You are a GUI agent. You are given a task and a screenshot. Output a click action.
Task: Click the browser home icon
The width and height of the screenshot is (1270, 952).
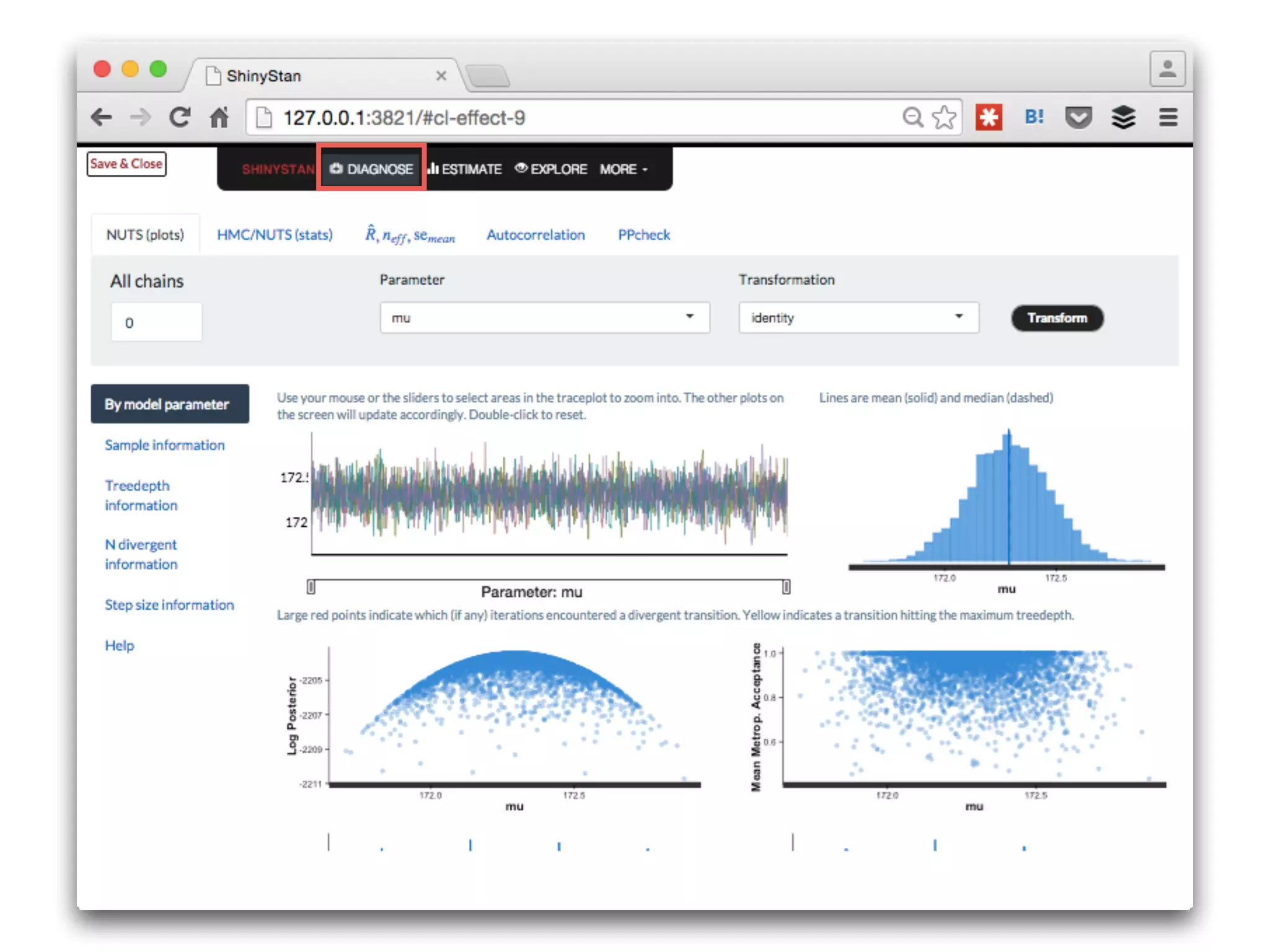click(219, 117)
